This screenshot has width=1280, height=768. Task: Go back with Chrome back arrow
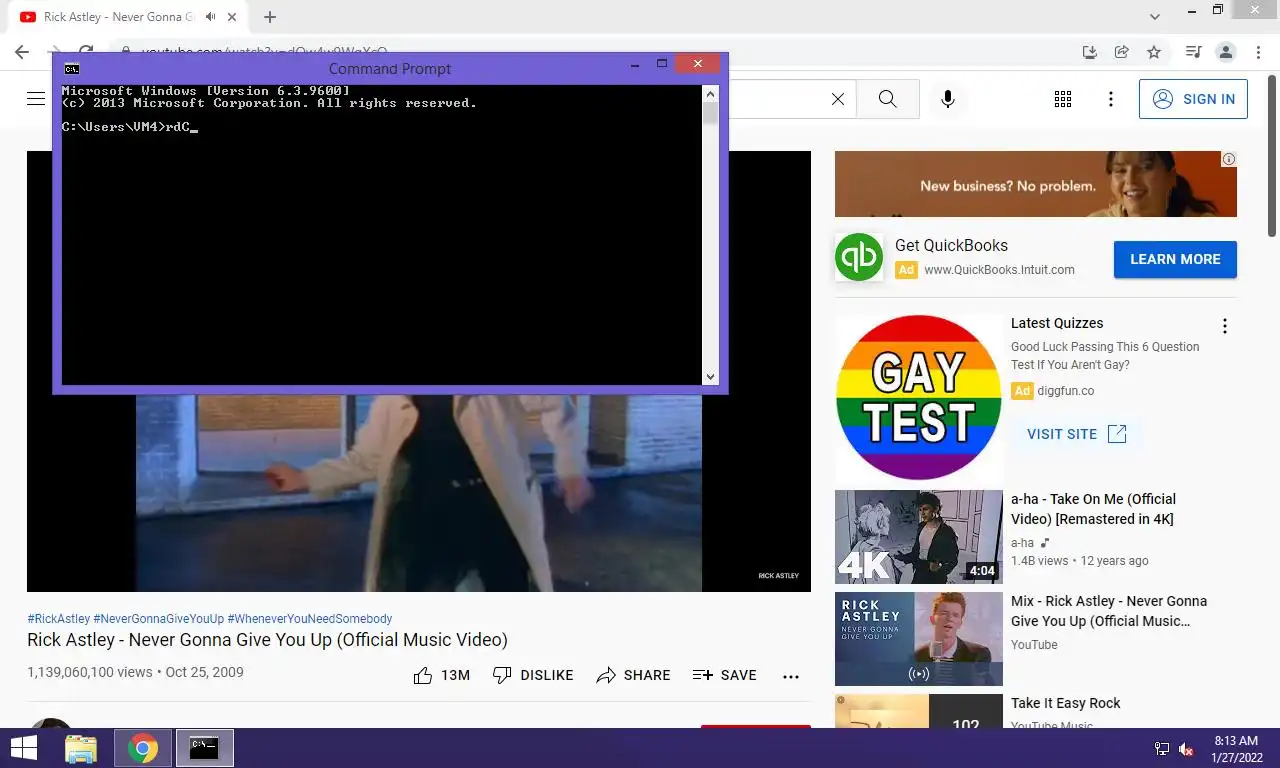pyautogui.click(x=22, y=52)
